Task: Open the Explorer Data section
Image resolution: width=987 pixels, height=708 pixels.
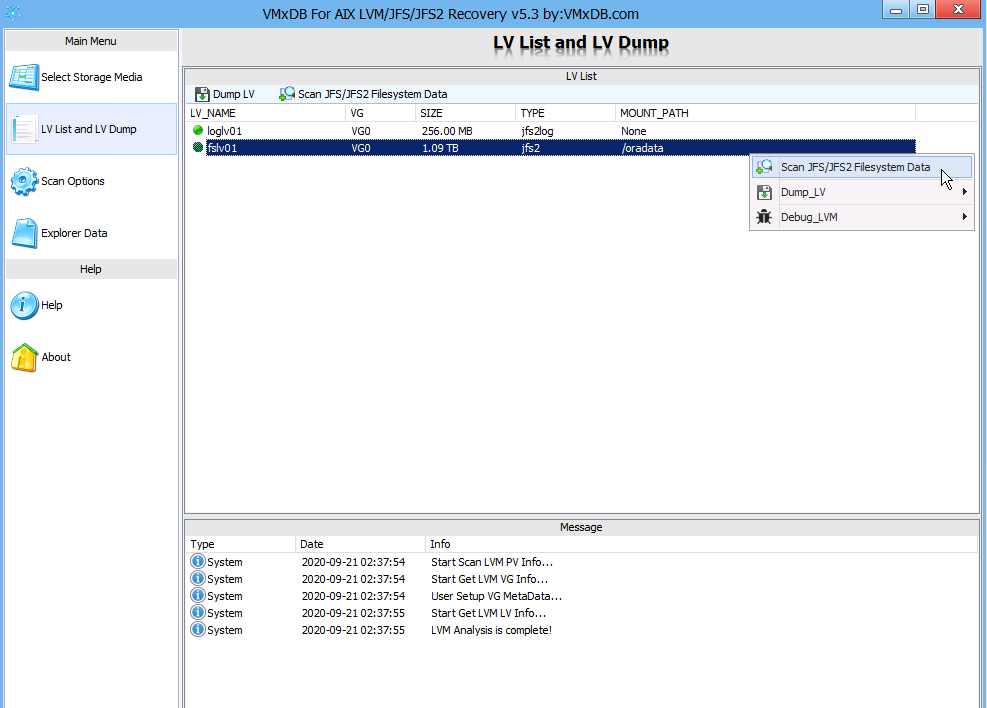Action: 91,233
